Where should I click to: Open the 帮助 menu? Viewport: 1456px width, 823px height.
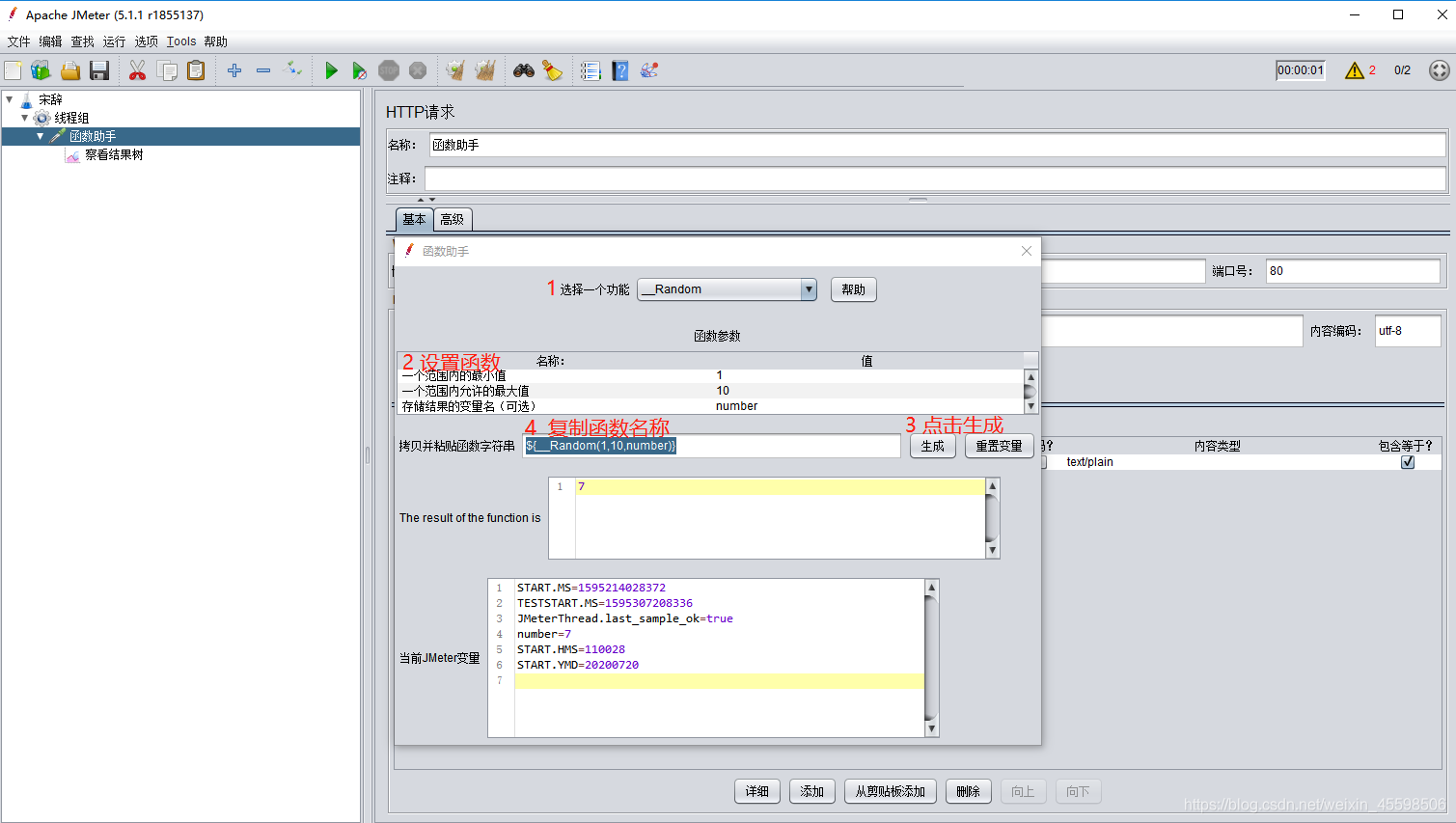tap(216, 41)
